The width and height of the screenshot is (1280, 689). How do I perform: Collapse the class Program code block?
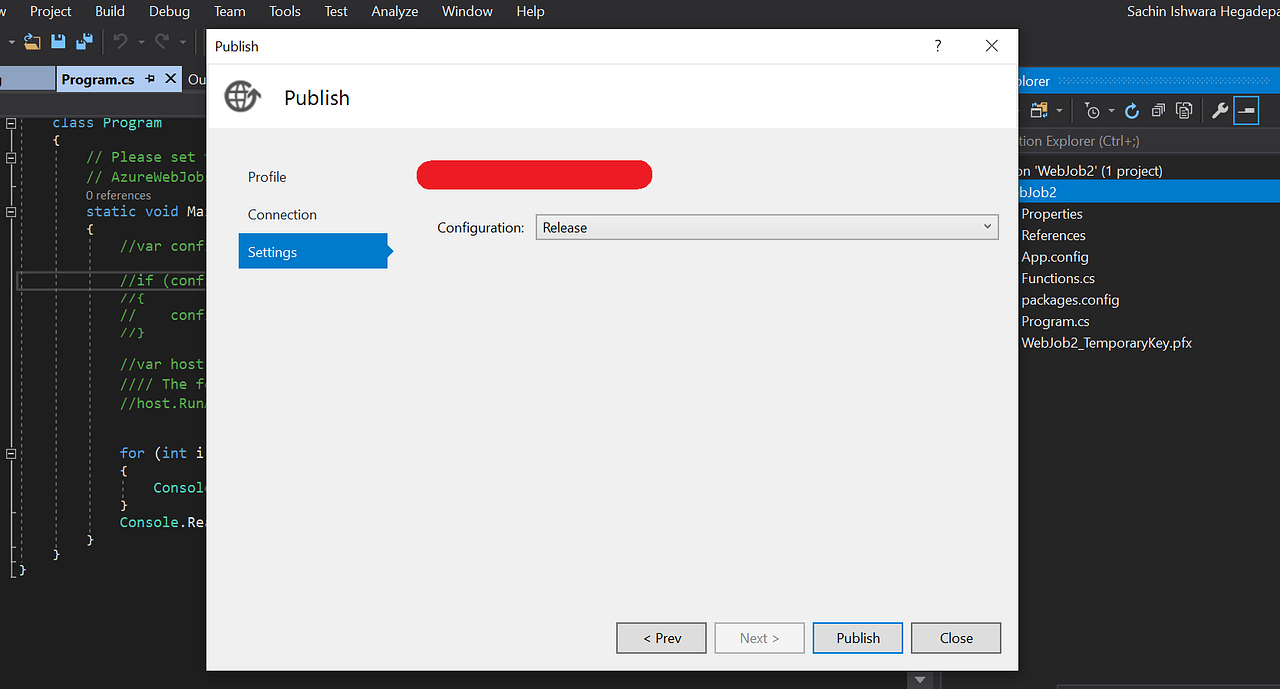pyautogui.click(x=11, y=123)
